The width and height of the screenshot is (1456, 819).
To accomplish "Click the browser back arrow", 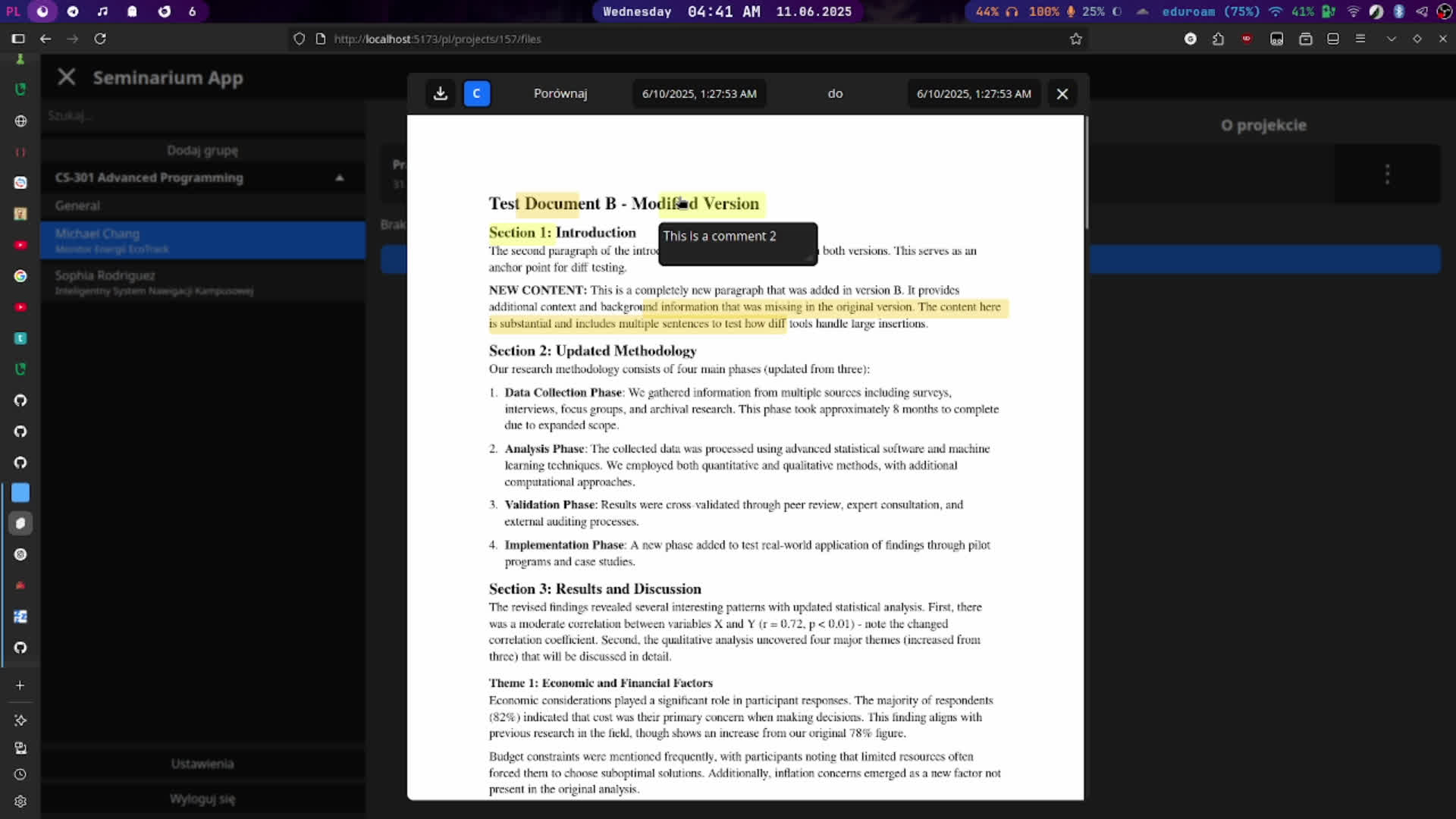I will (45, 39).
